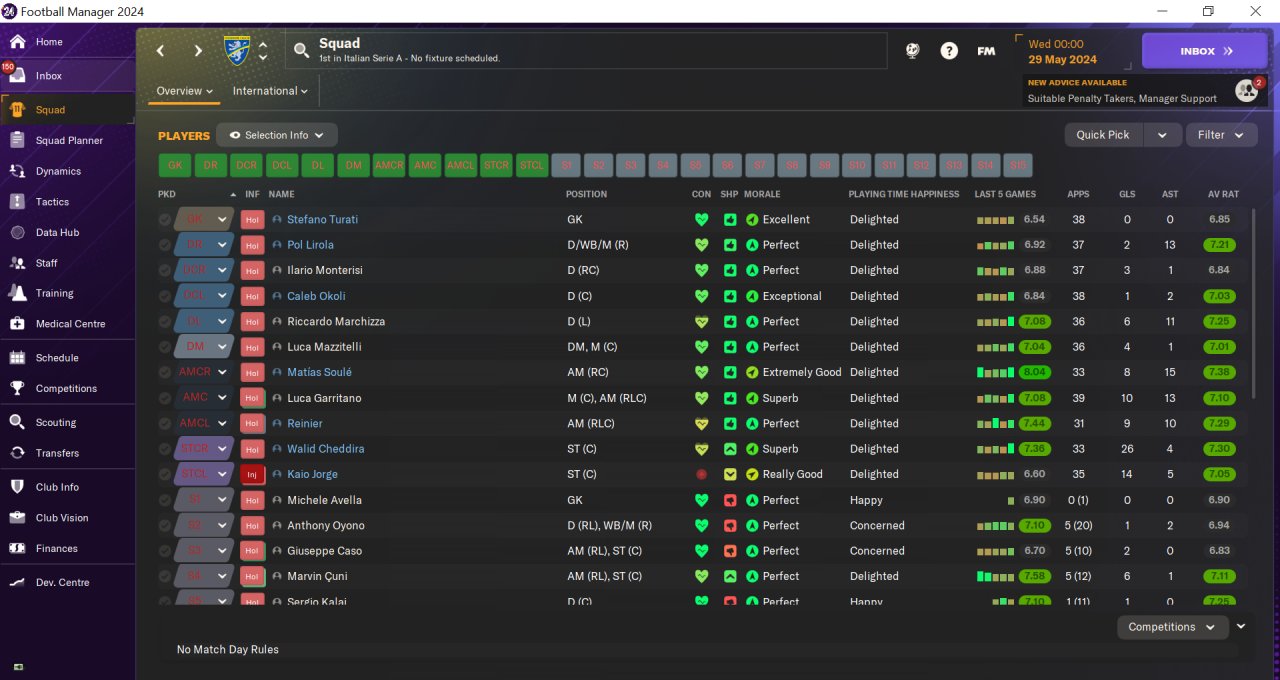The image size is (1280, 680).
Task: Expand the Quick Pick arrow dropdown
Action: click(x=1161, y=135)
